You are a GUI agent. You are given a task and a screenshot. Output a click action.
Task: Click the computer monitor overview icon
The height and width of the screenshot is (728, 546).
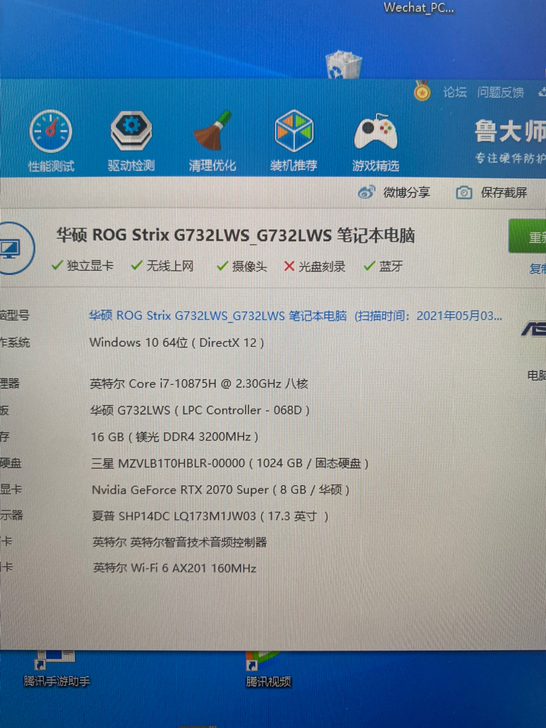click(x=12, y=248)
